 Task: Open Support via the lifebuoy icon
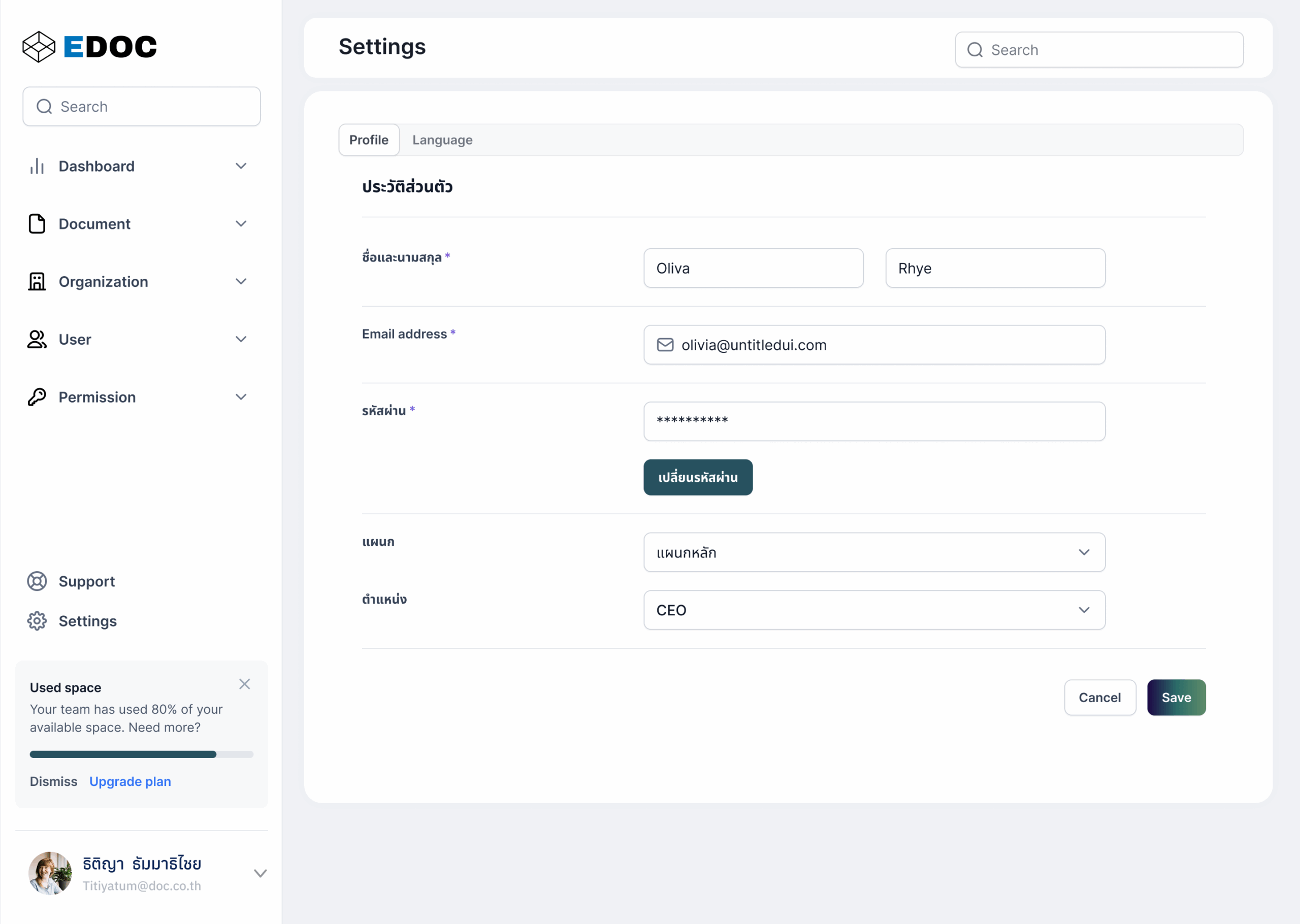click(x=37, y=581)
